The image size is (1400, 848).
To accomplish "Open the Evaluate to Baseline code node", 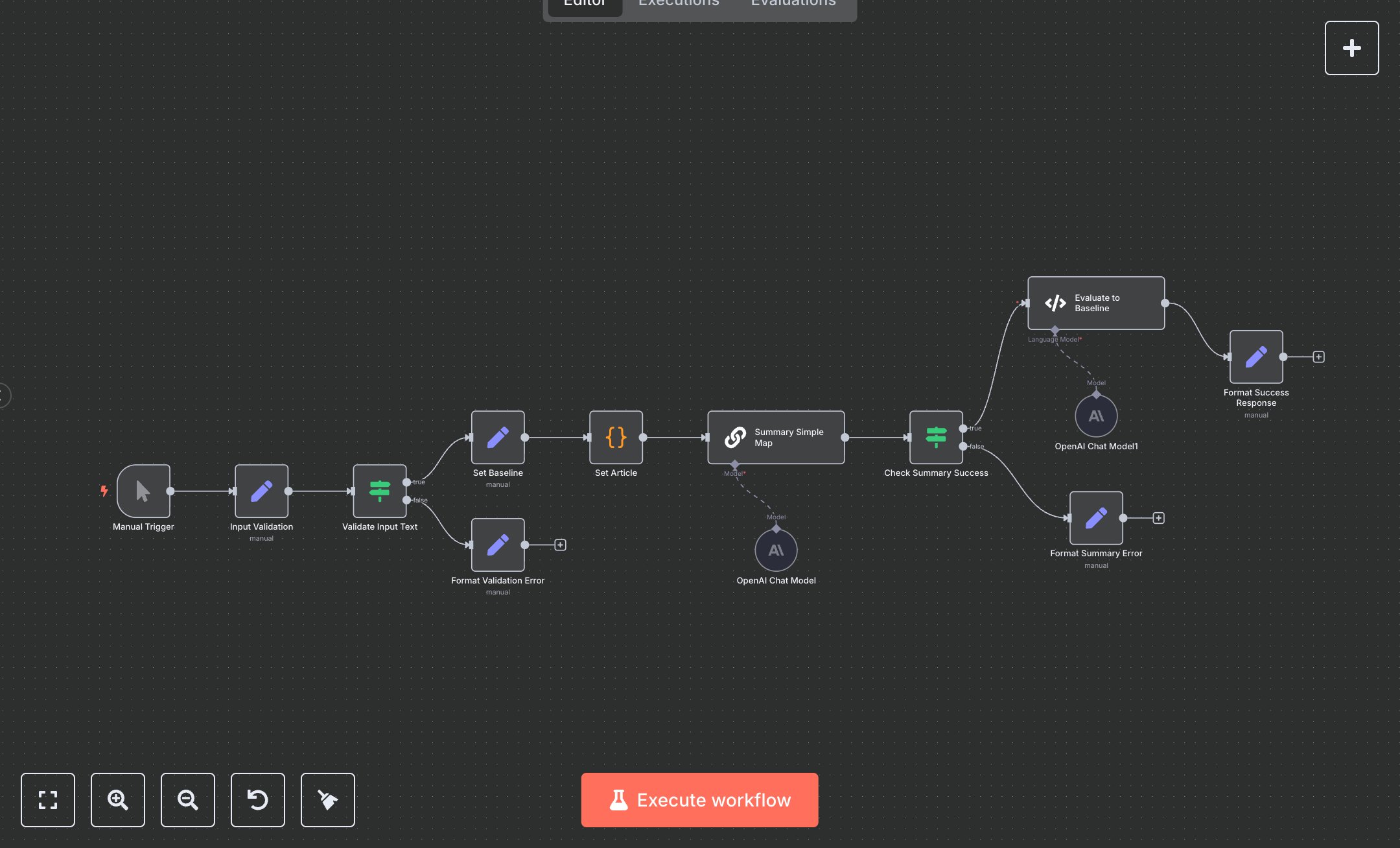I will click(x=1095, y=303).
